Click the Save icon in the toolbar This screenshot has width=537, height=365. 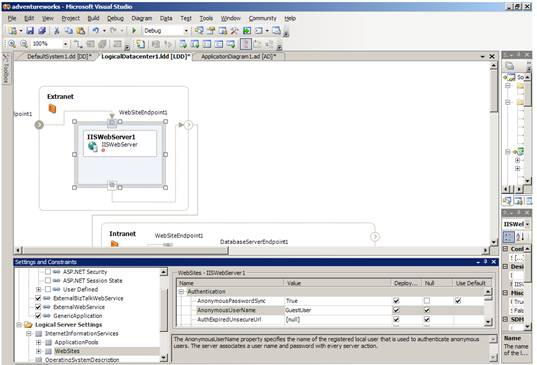pos(30,31)
